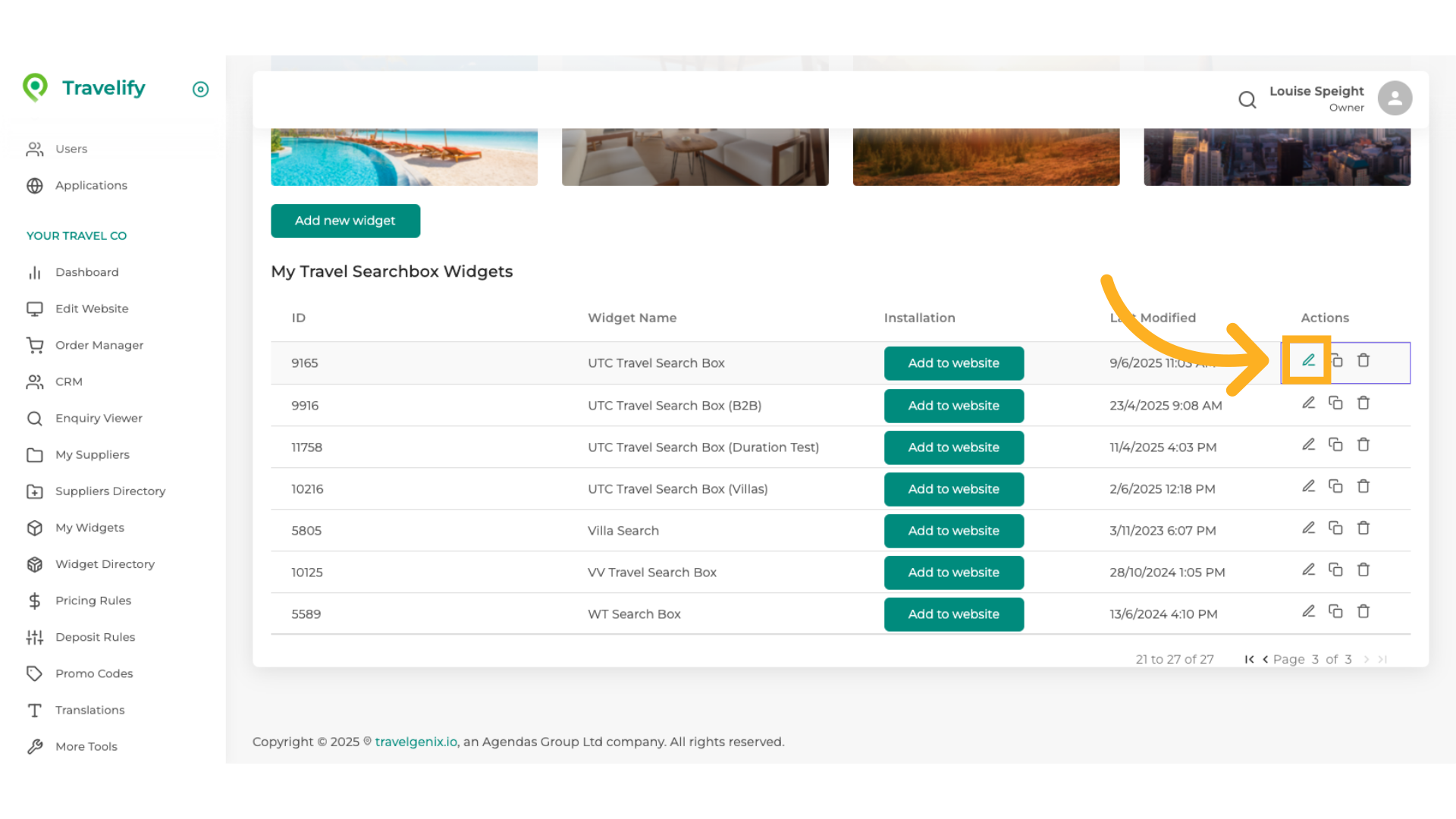Image resolution: width=1456 pixels, height=819 pixels.
Task: Click the duplicate icon for WT Search Box
Action: coord(1335,611)
